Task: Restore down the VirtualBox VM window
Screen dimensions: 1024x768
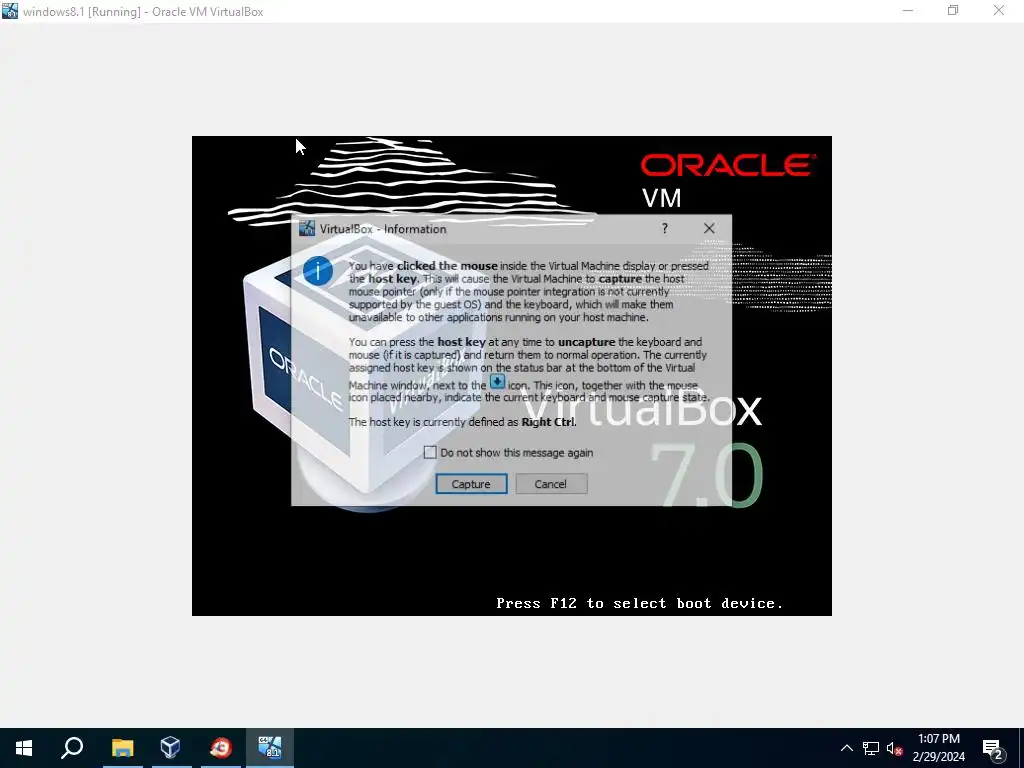Action: (953, 10)
